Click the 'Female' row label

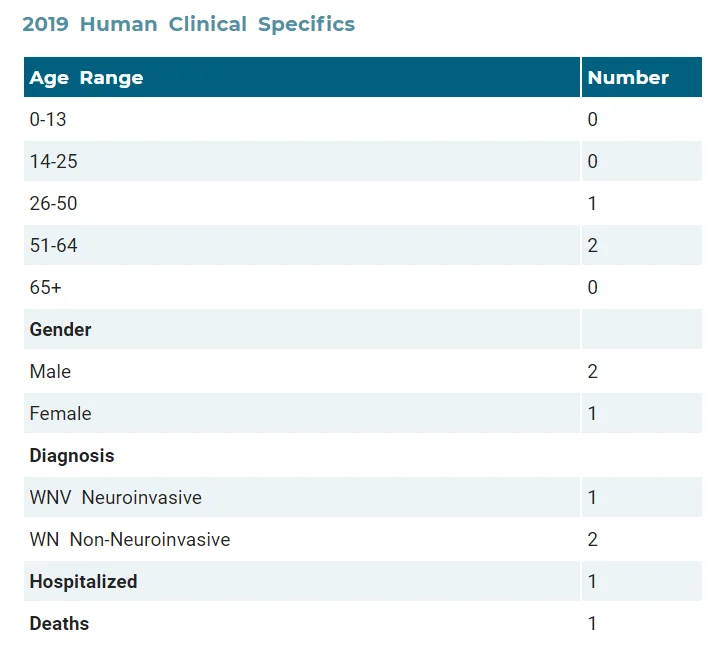(60, 413)
